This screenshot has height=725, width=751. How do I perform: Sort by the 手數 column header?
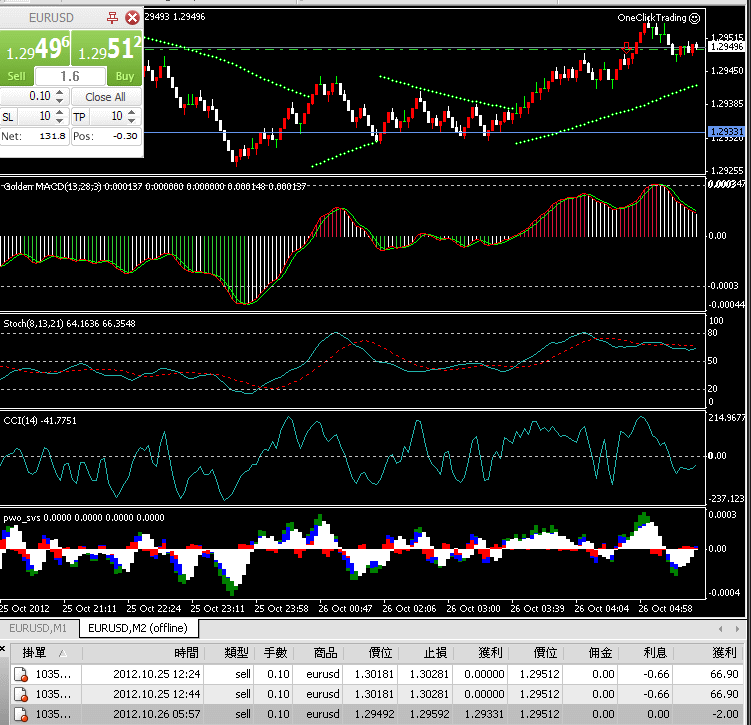275,653
